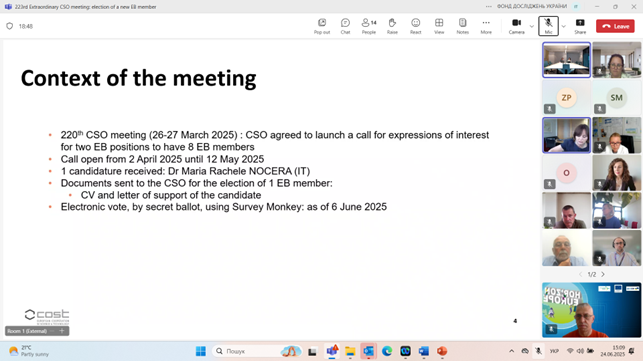This screenshot has width=643, height=361.
Task: Select the ZP participant tile
Action: tap(566, 98)
